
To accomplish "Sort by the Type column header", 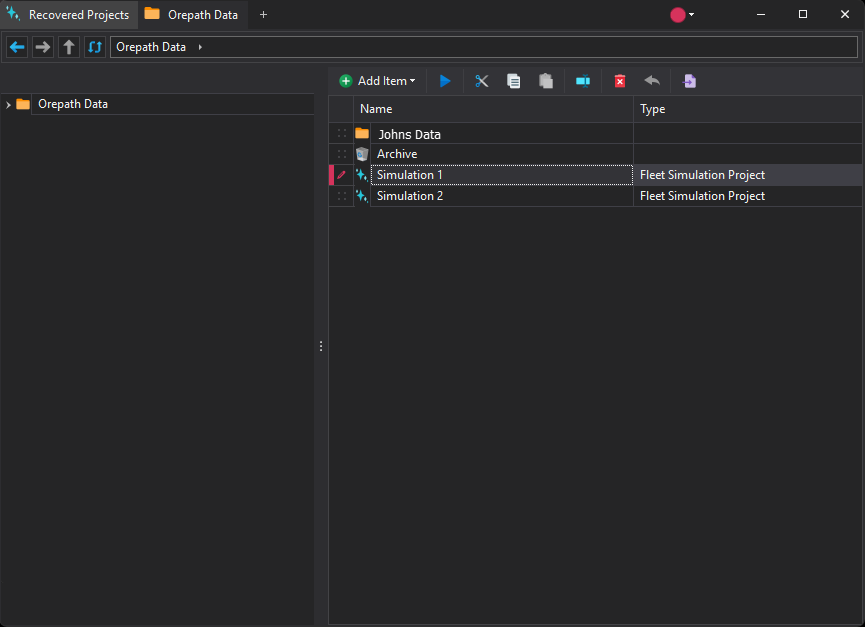I will point(652,109).
